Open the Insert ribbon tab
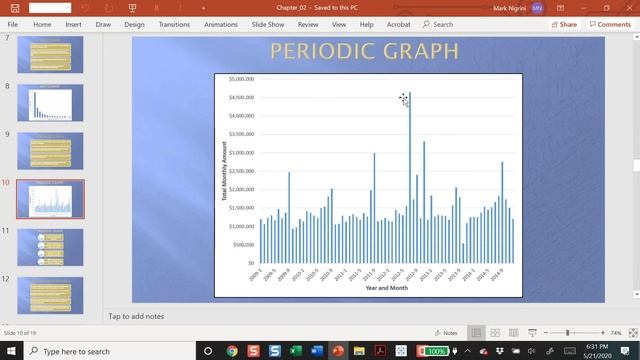 73,24
